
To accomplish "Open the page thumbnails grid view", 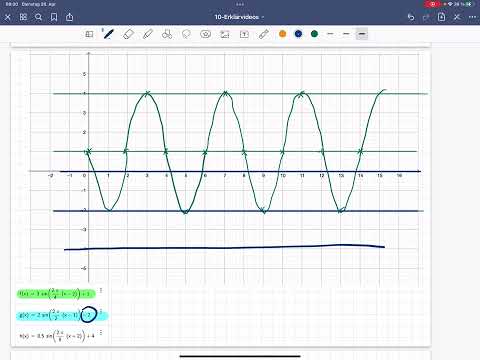I will pos(23,17).
